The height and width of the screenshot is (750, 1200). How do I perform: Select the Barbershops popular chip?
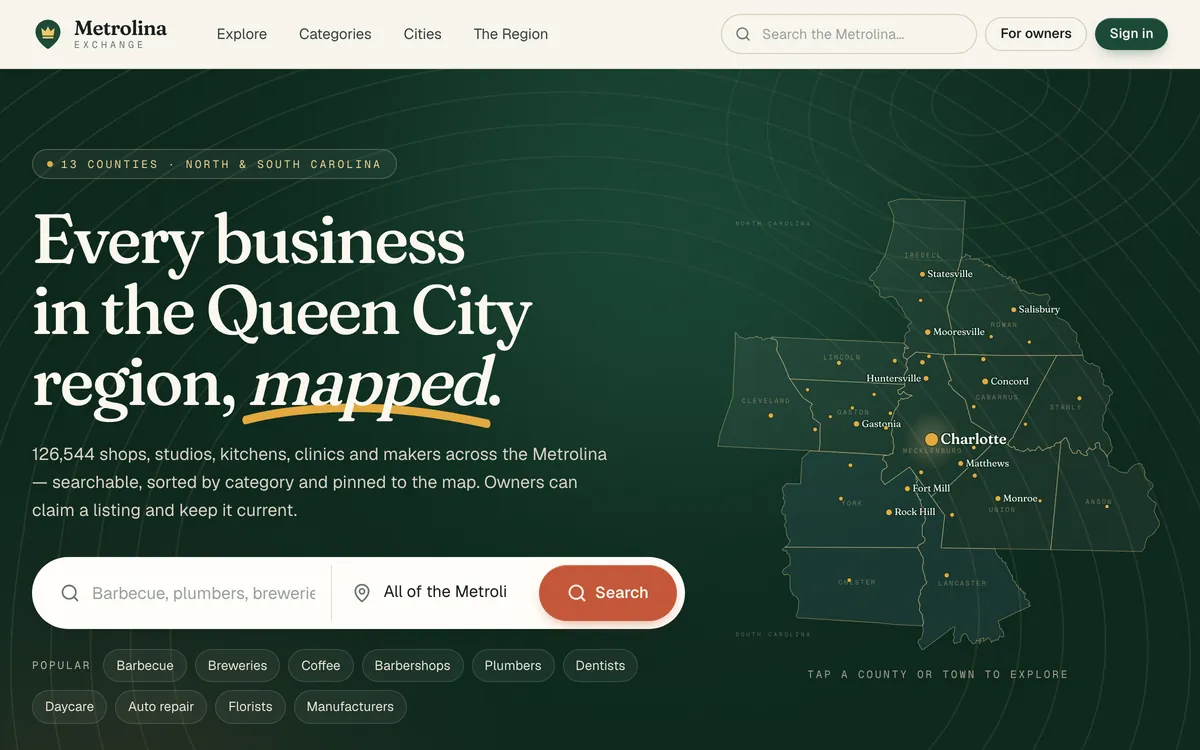click(412, 666)
